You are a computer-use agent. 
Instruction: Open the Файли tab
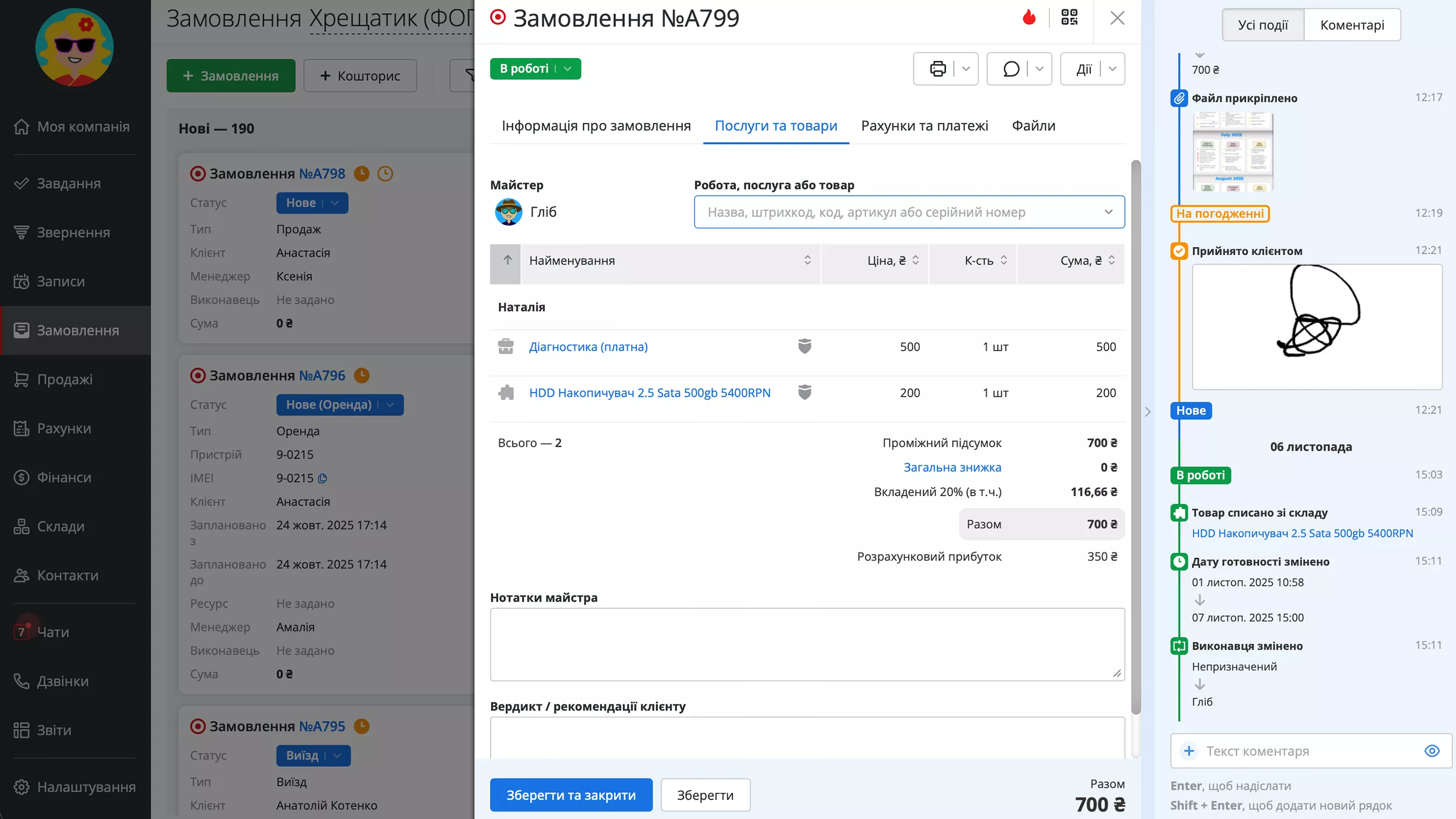coord(1033,126)
